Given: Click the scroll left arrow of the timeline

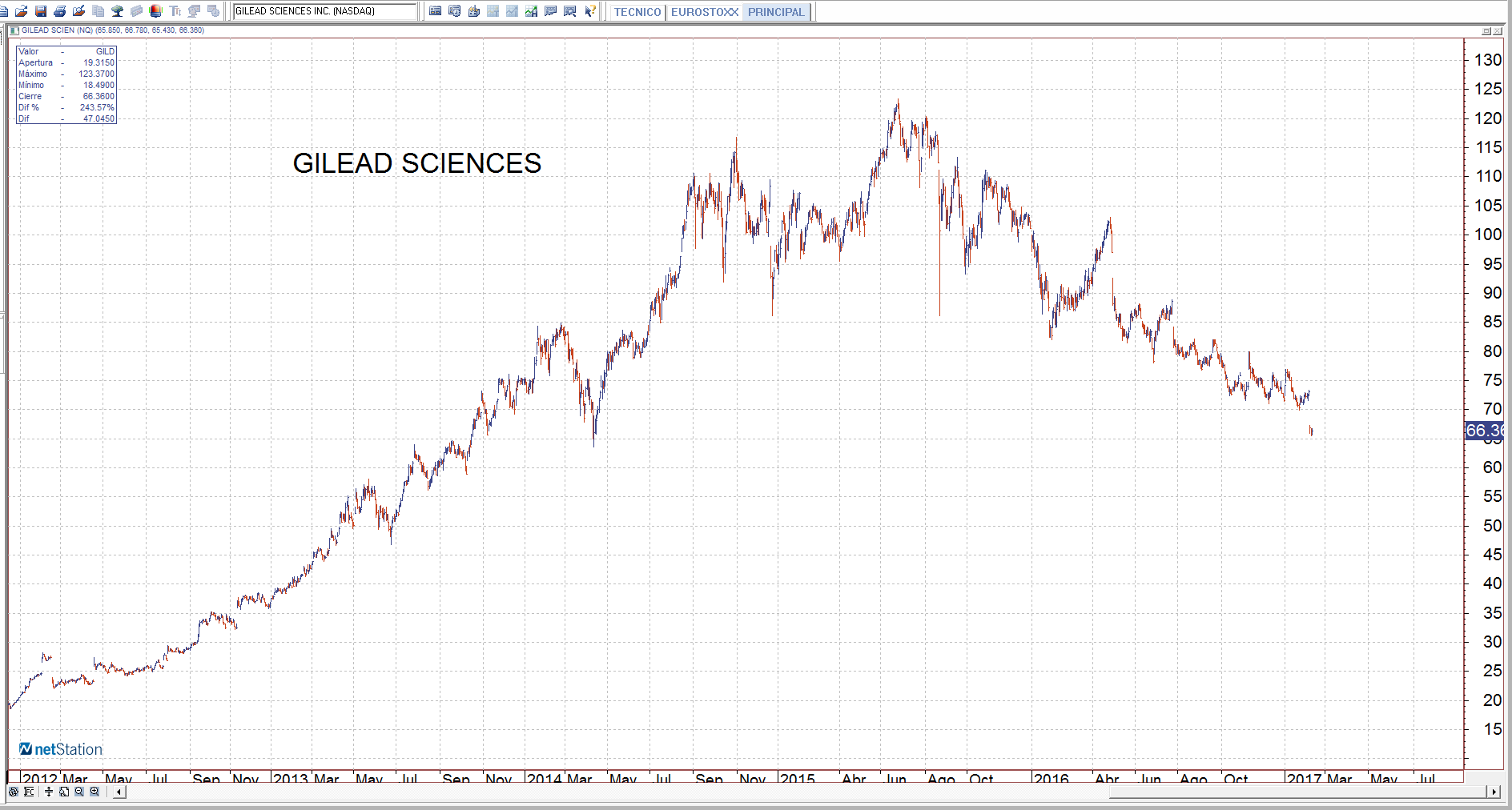Looking at the screenshot, I should pos(119,792).
